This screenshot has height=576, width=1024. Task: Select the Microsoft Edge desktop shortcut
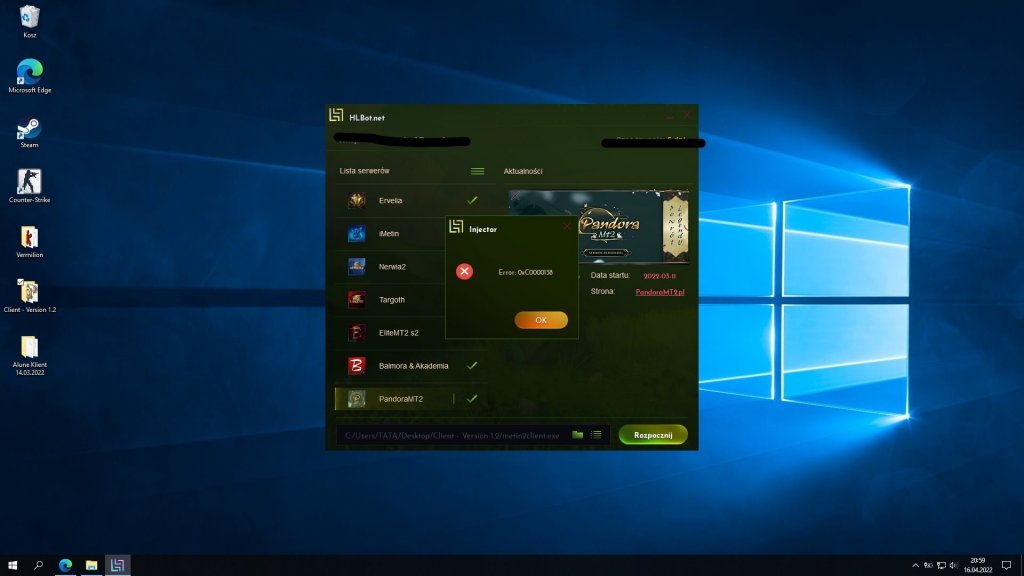[29, 76]
